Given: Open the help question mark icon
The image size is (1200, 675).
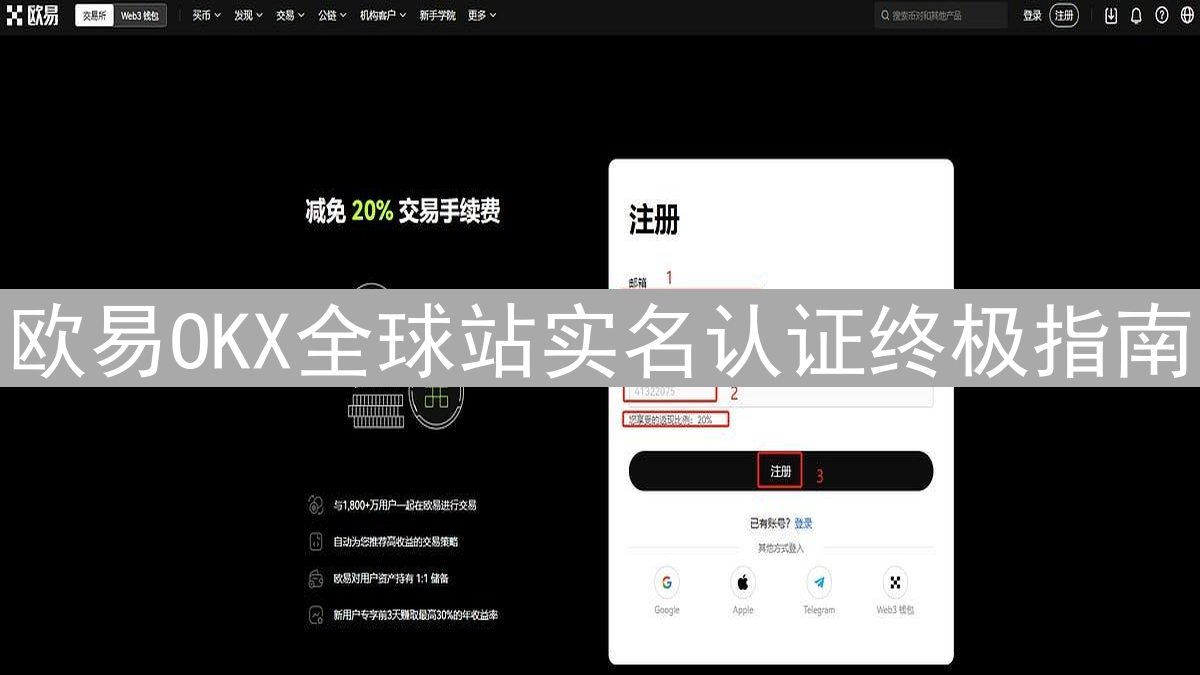Looking at the screenshot, I should click(x=1161, y=15).
